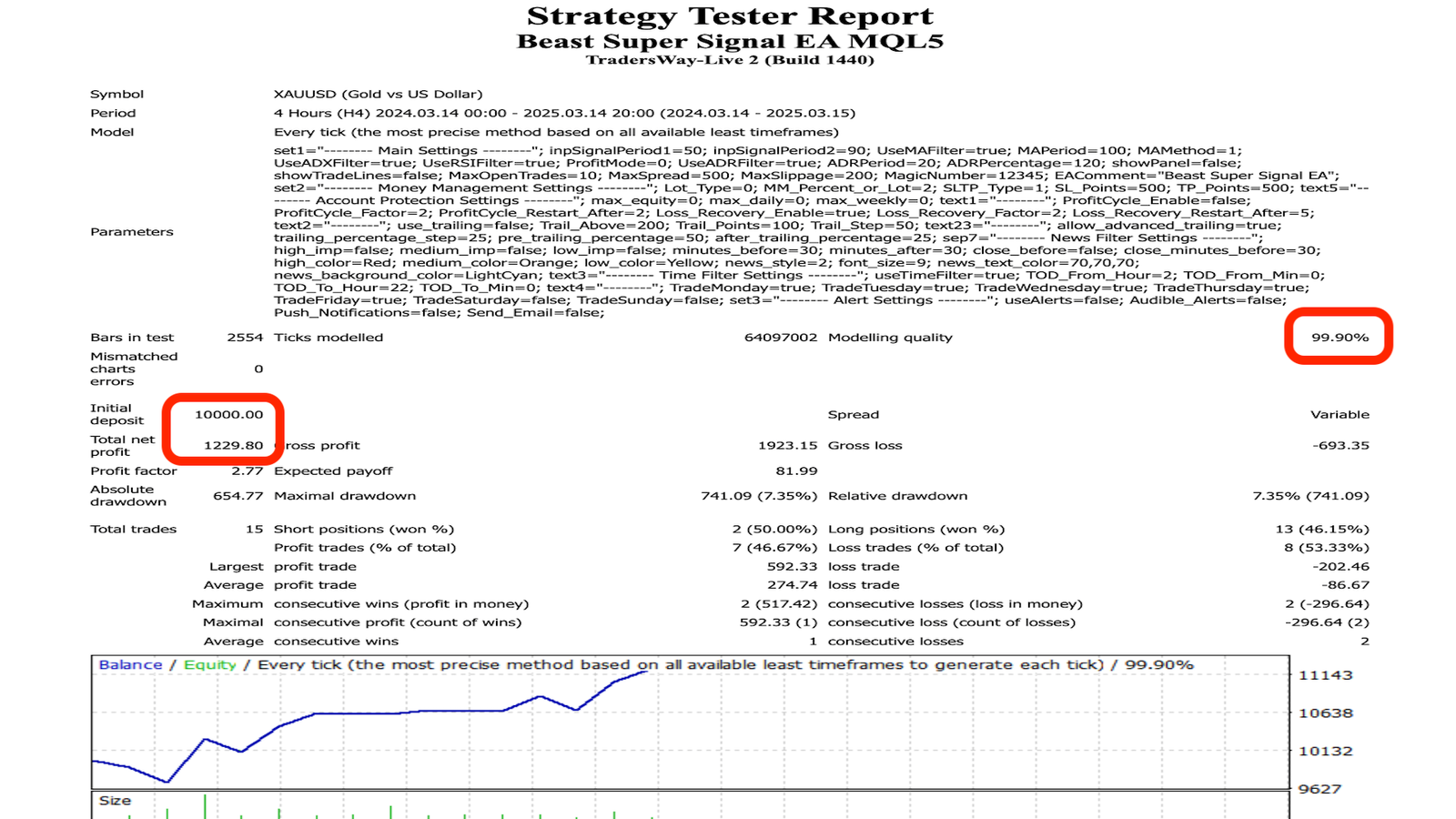Click the Size label below the chart
Viewport: 1456px width, 819px height.
tap(115, 801)
